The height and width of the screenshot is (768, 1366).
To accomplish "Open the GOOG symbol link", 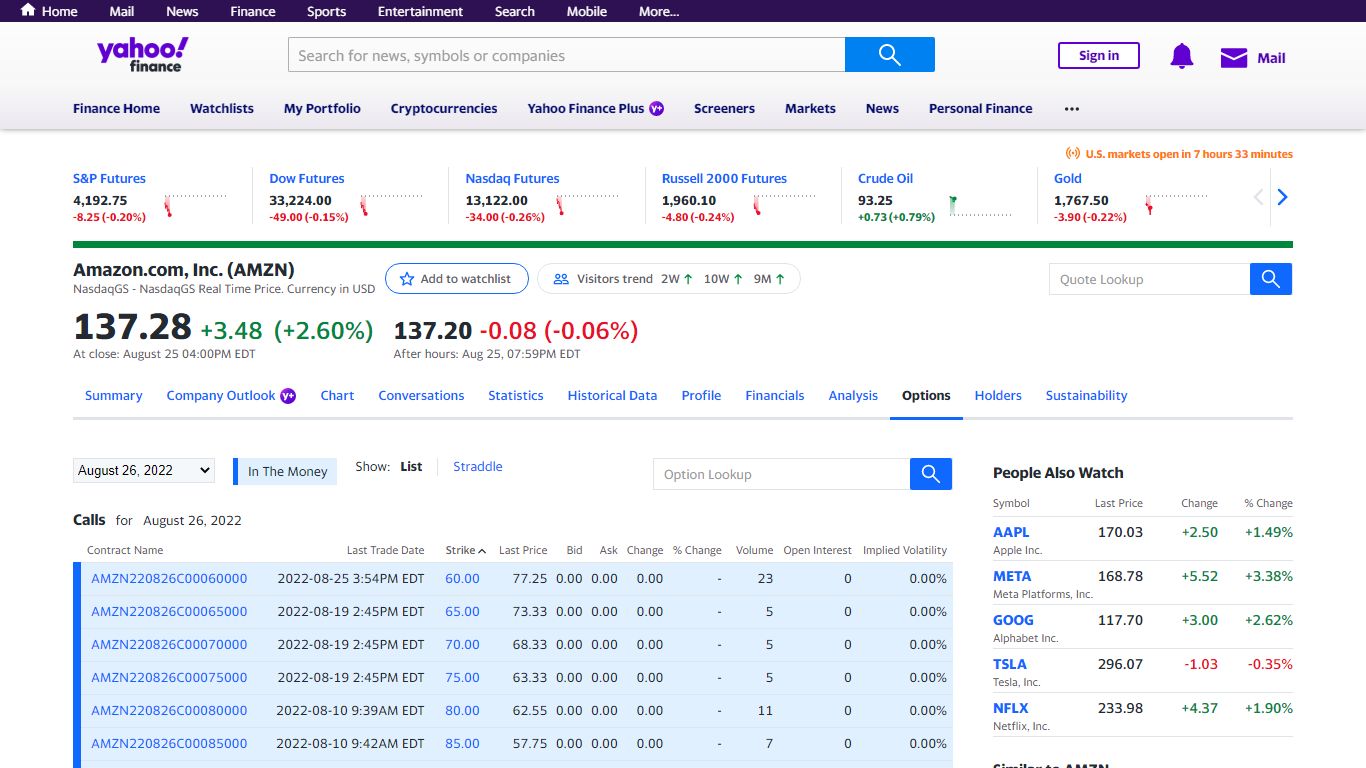I will coord(1013,620).
